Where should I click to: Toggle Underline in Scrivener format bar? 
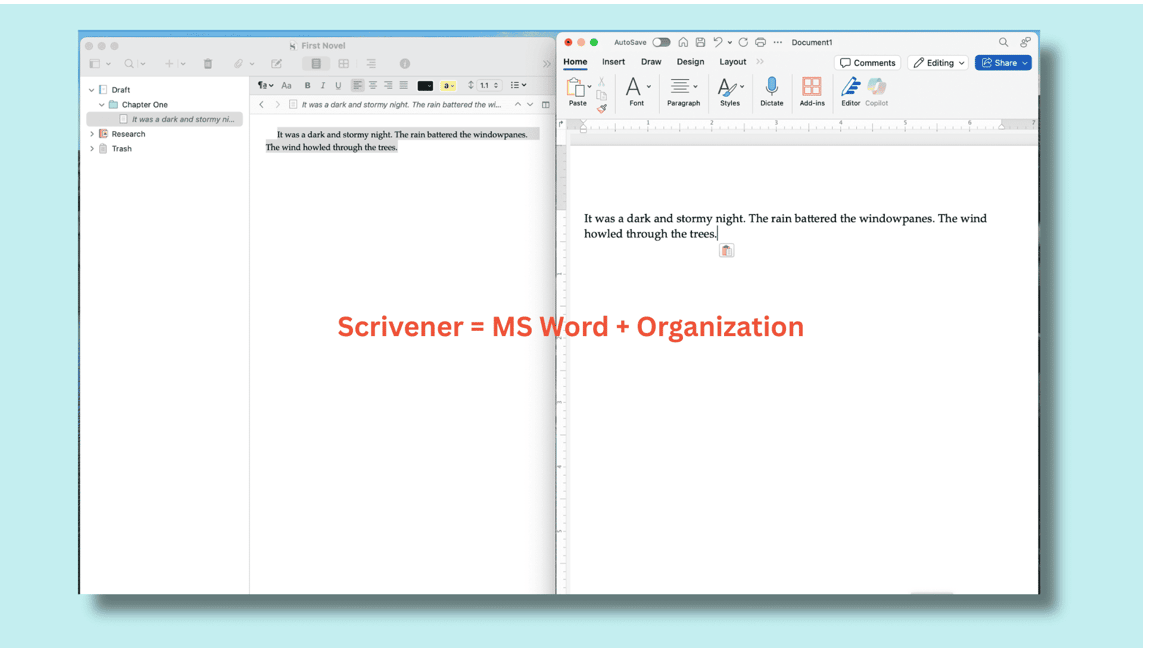click(338, 86)
